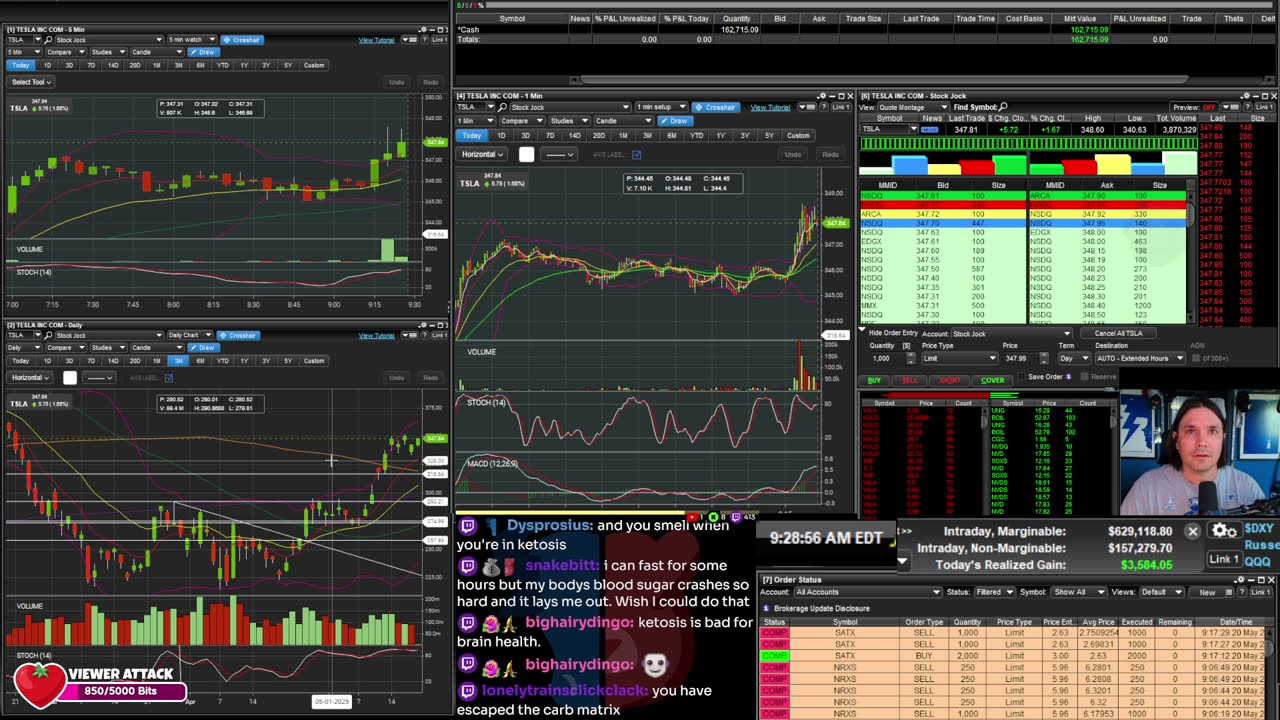Toggle Crosshair in the 1 Min chart
The height and width of the screenshot is (720, 1280).
pos(716,107)
